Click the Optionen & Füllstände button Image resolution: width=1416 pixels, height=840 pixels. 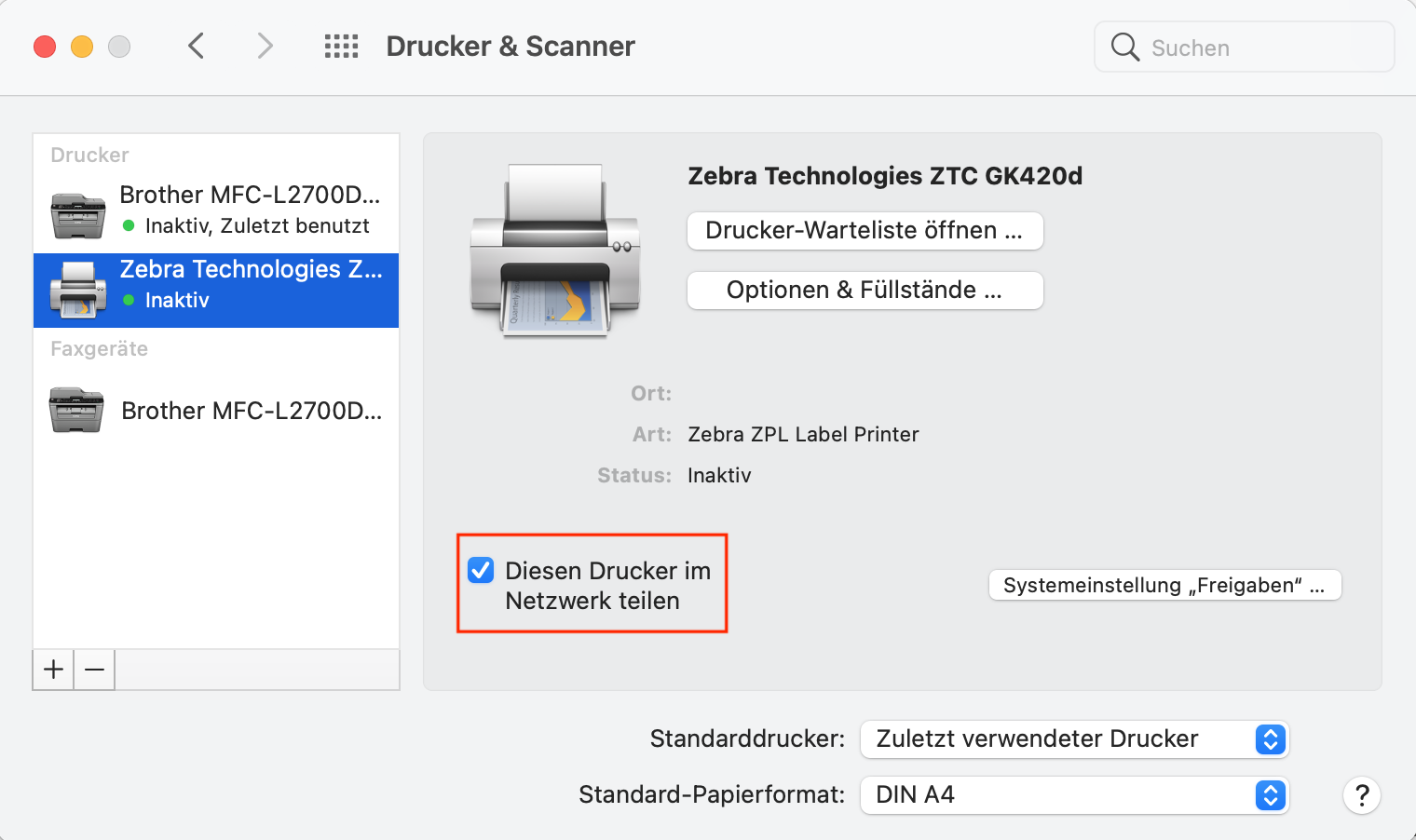[865, 290]
